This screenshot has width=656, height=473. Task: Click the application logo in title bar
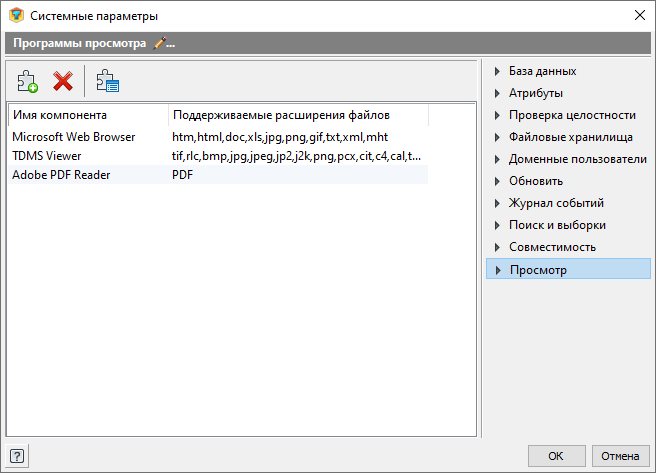[x=16, y=15]
